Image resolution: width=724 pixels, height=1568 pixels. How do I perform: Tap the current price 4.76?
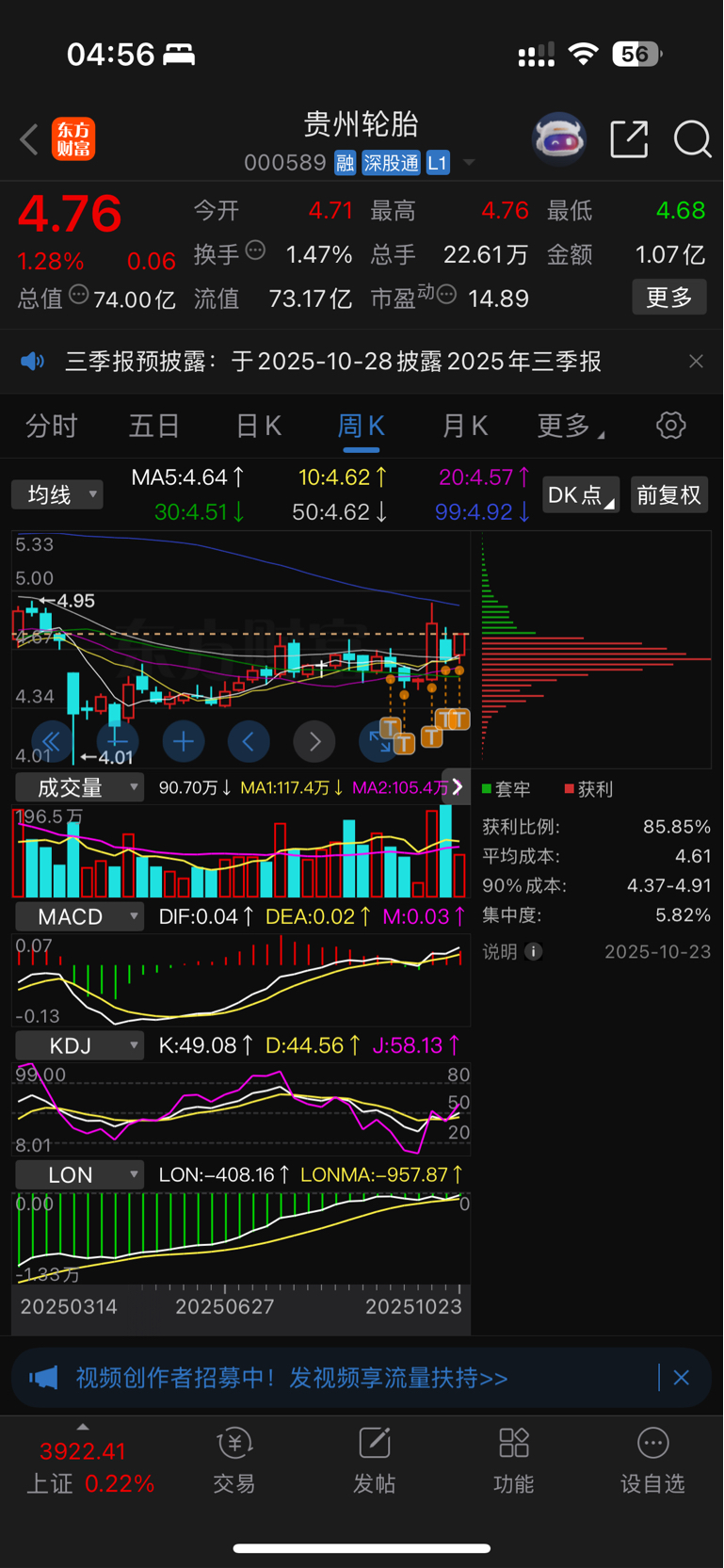coord(70,214)
